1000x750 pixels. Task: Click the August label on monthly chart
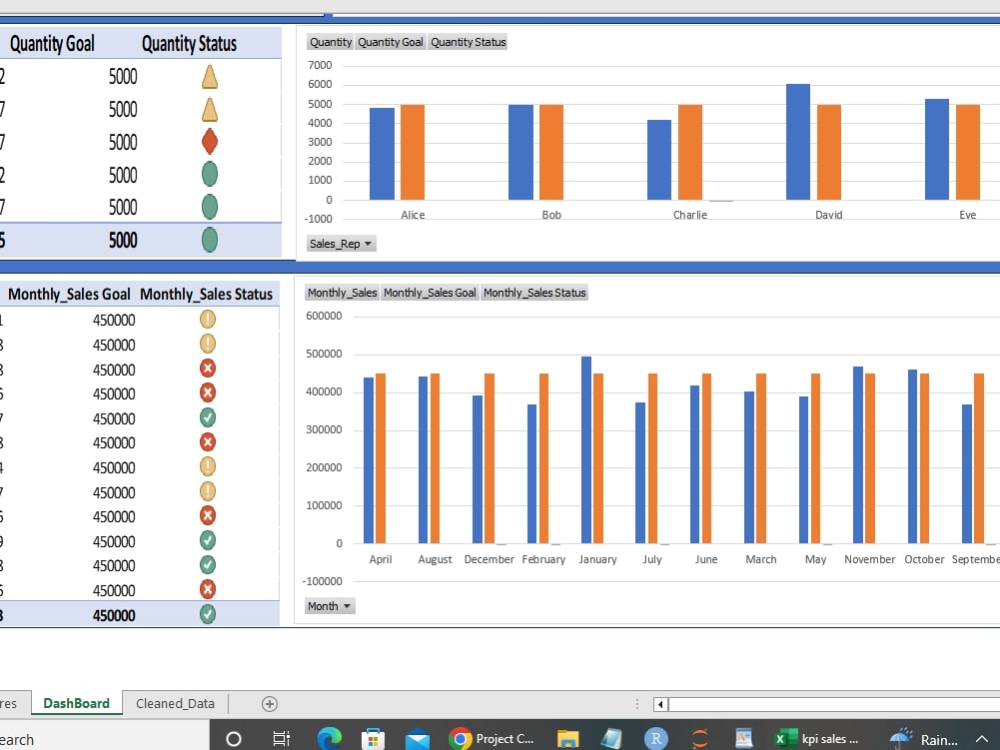[435, 559]
